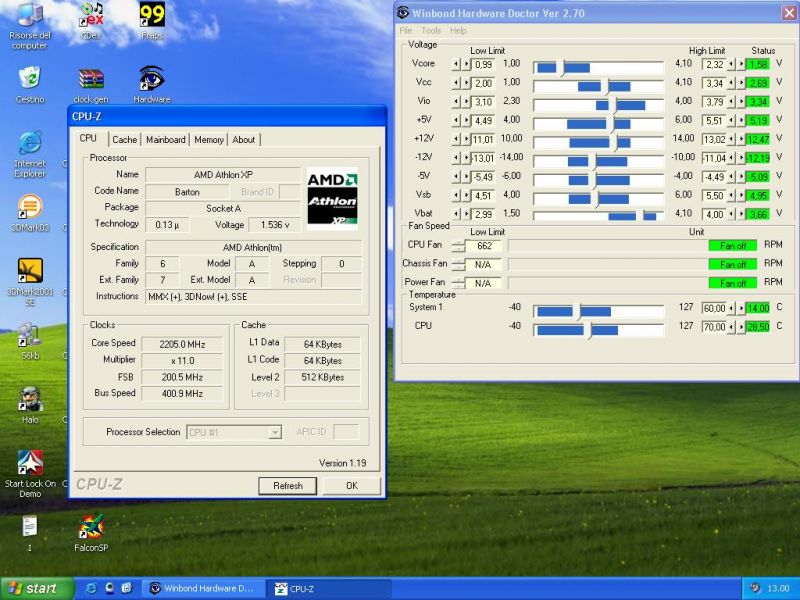This screenshot has width=800, height=600.
Task: Adjust the CPU Fan low limit spinner
Action: point(458,246)
